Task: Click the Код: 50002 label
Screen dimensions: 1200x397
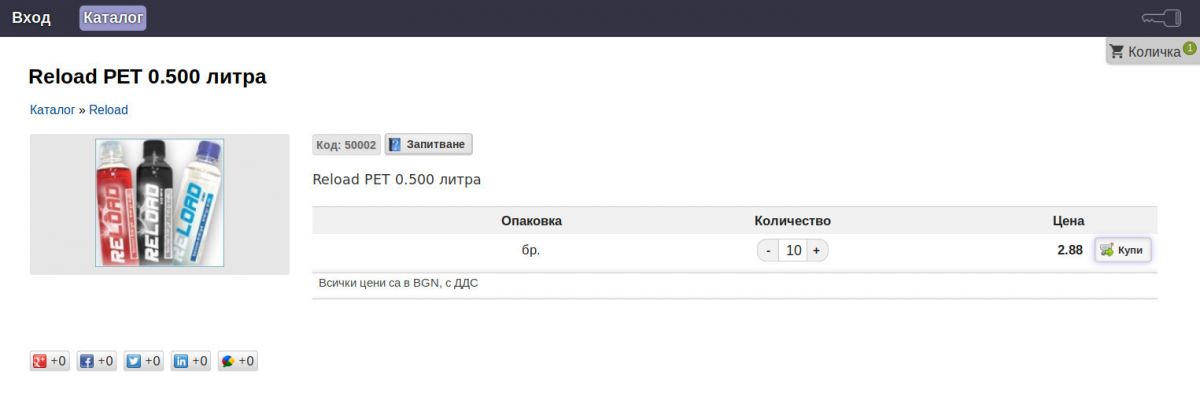Action: [x=346, y=145]
